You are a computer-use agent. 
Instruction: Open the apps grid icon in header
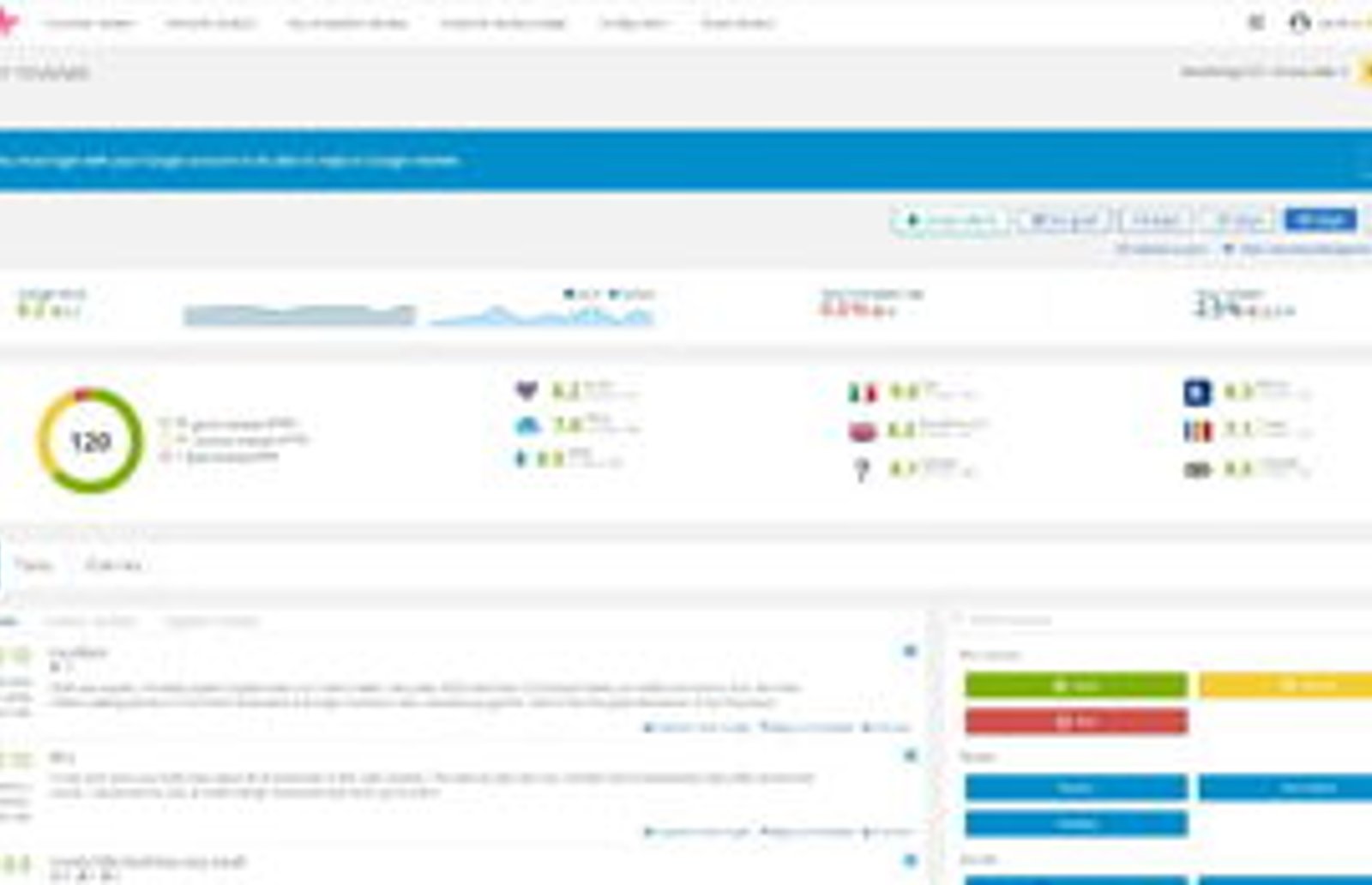pyautogui.click(x=1256, y=22)
